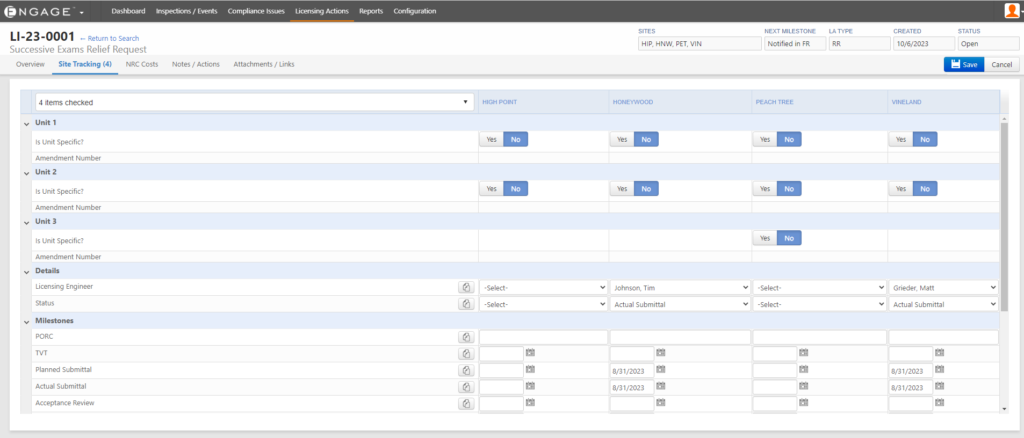
Task: Open calendar picker for High Point TVT
Action: click(x=531, y=353)
